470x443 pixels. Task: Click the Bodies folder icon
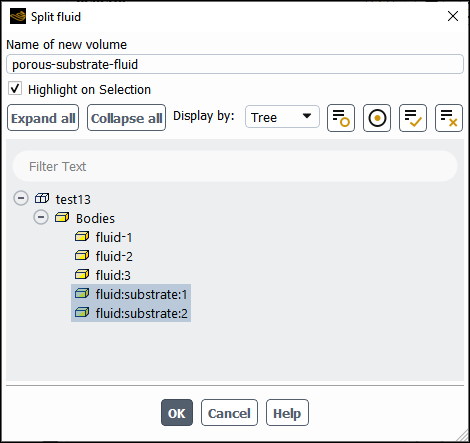pos(62,218)
